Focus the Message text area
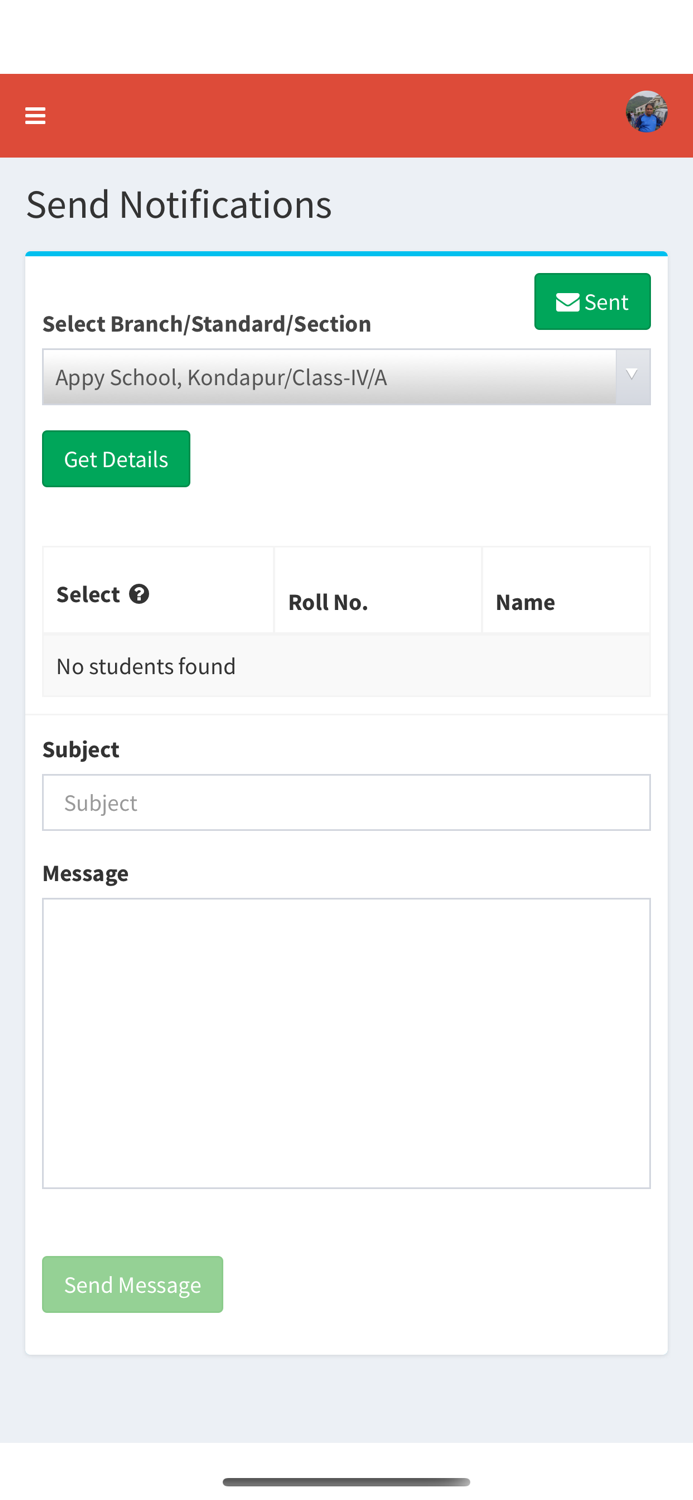Screen dimensions: 693x1500 (x=346, y=1042)
